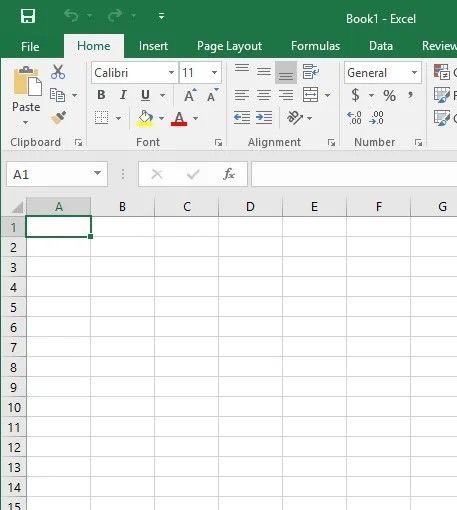The height and width of the screenshot is (510, 457).
Task: Apply Comma Style icon
Action: tap(411, 96)
